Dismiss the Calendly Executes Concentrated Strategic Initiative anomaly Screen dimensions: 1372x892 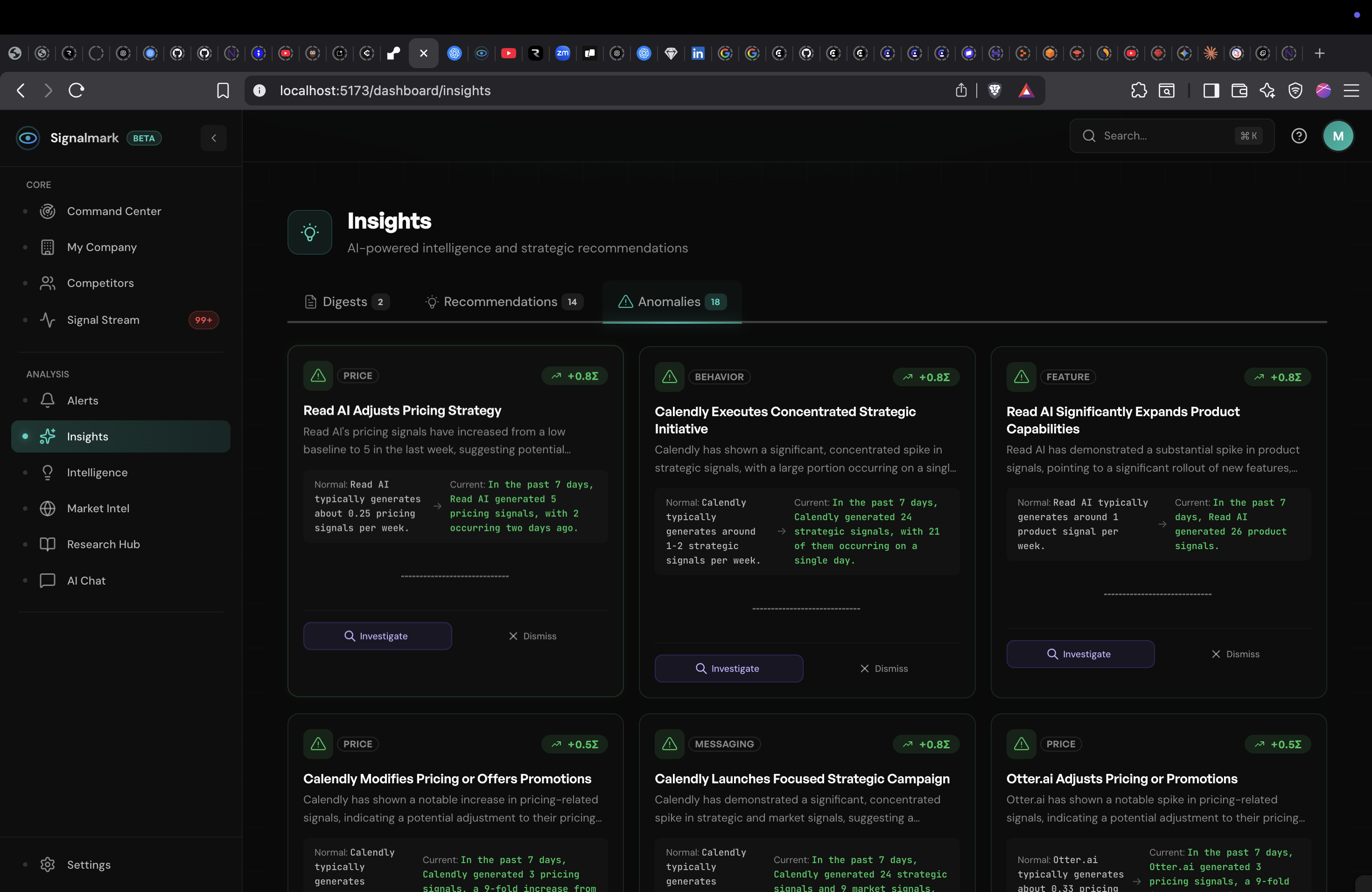pyautogui.click(x=884, y=669)
